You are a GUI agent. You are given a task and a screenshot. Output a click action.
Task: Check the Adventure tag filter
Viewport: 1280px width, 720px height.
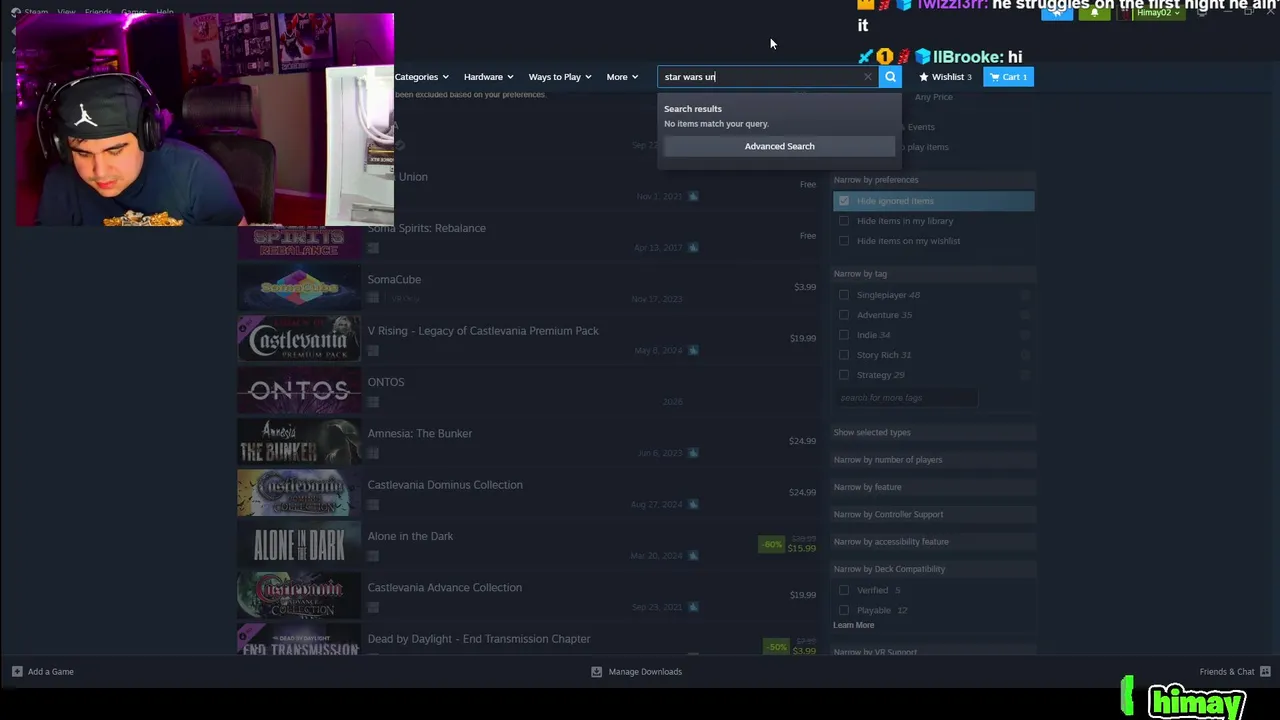click(x=844, y=315)
